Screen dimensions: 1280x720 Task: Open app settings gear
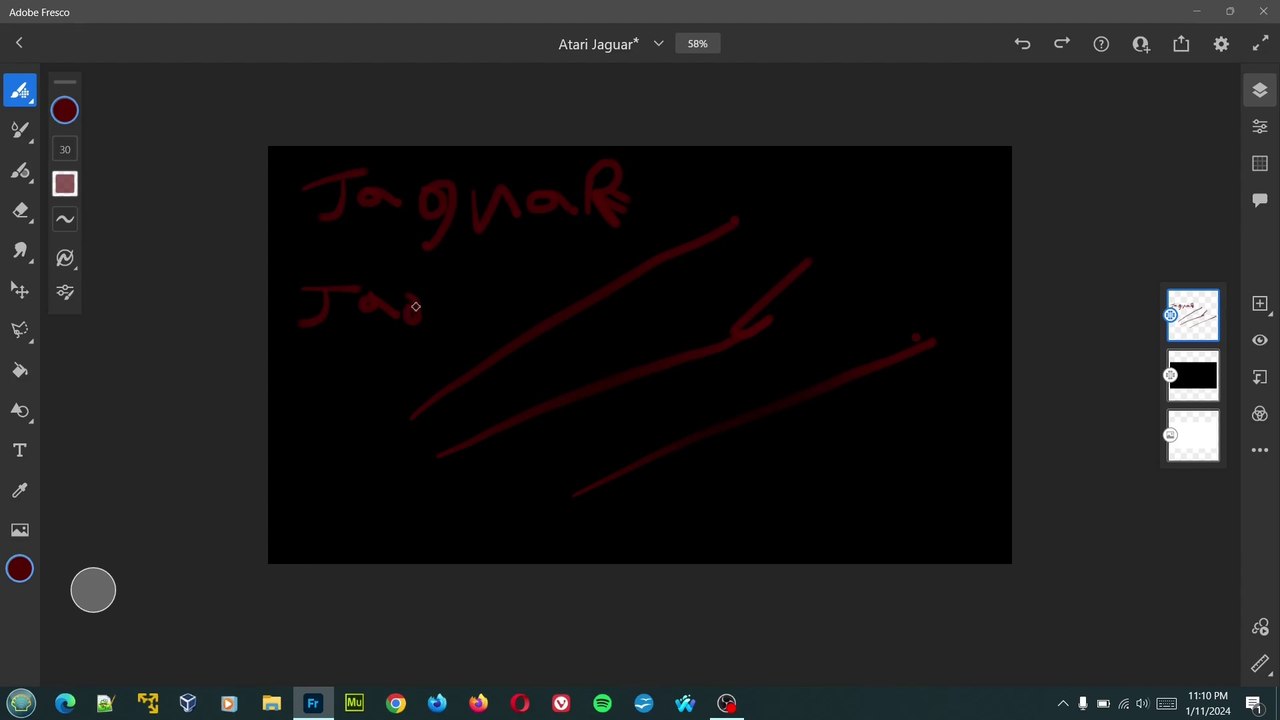click(1221, 44)
